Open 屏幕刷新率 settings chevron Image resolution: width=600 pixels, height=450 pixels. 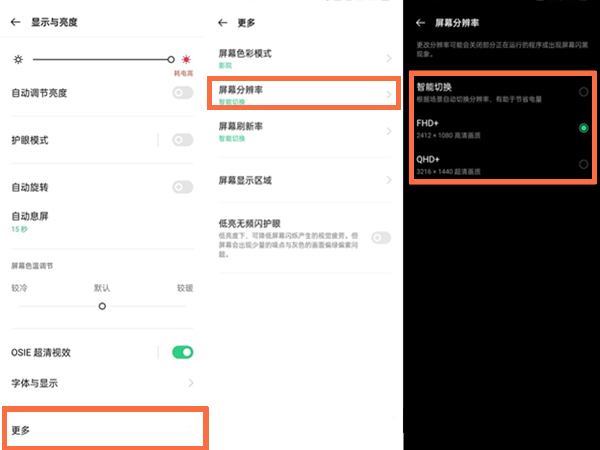[x=389, y=132]
